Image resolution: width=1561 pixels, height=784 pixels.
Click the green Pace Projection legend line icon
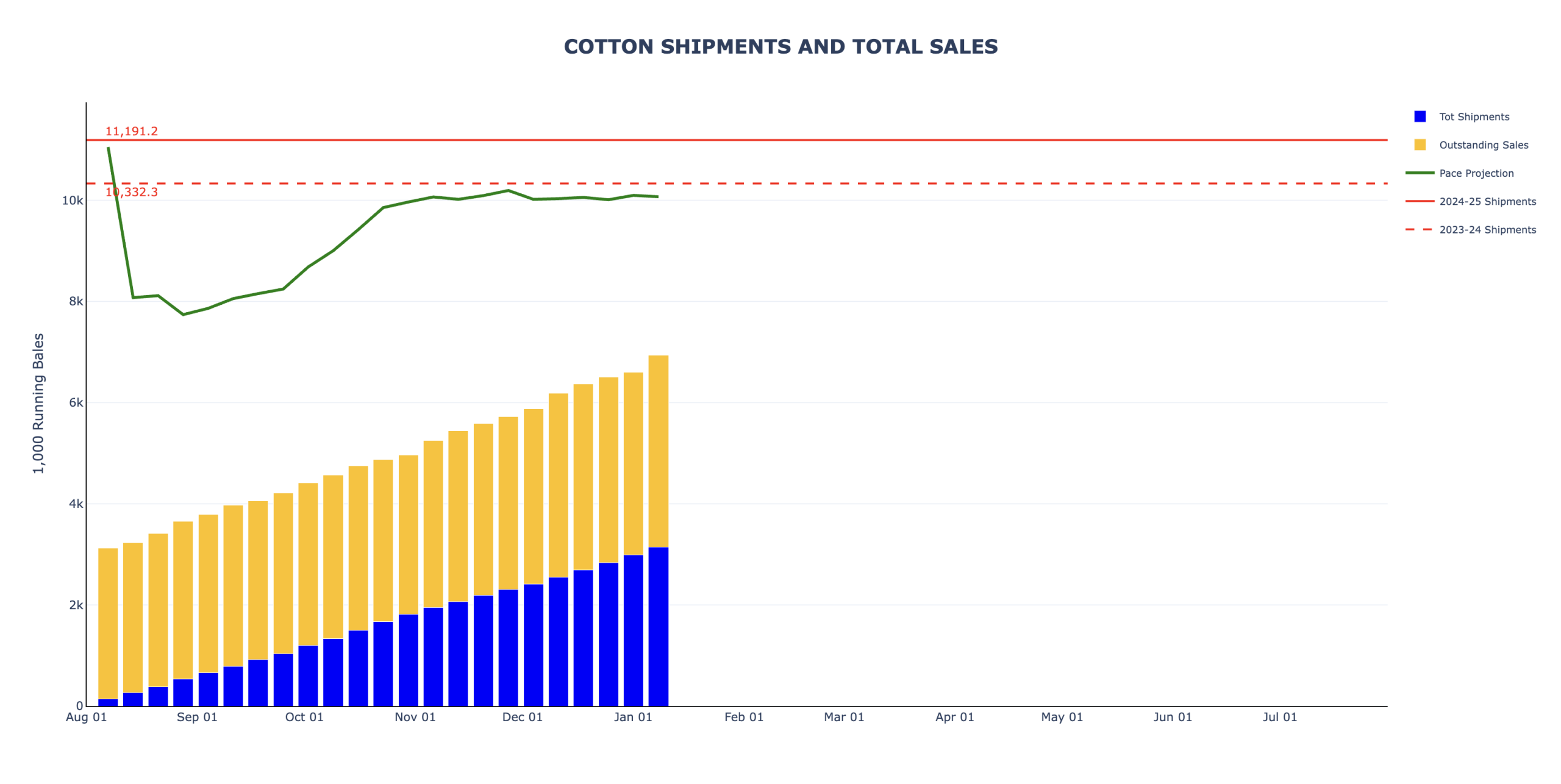[x=1419, y=173]
